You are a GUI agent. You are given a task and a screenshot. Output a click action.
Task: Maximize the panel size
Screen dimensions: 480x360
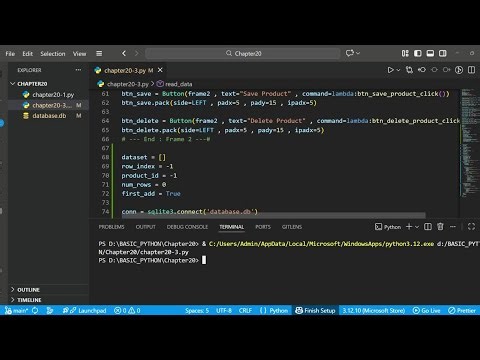[x=471, y=227]
